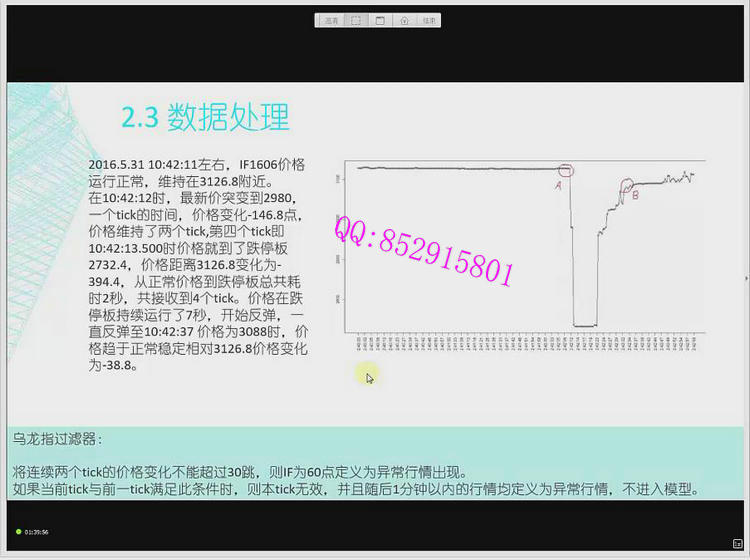Click the 高清 quality button in top toolbar
Screen dimensions: 750x560
click(x=331, y=20)
